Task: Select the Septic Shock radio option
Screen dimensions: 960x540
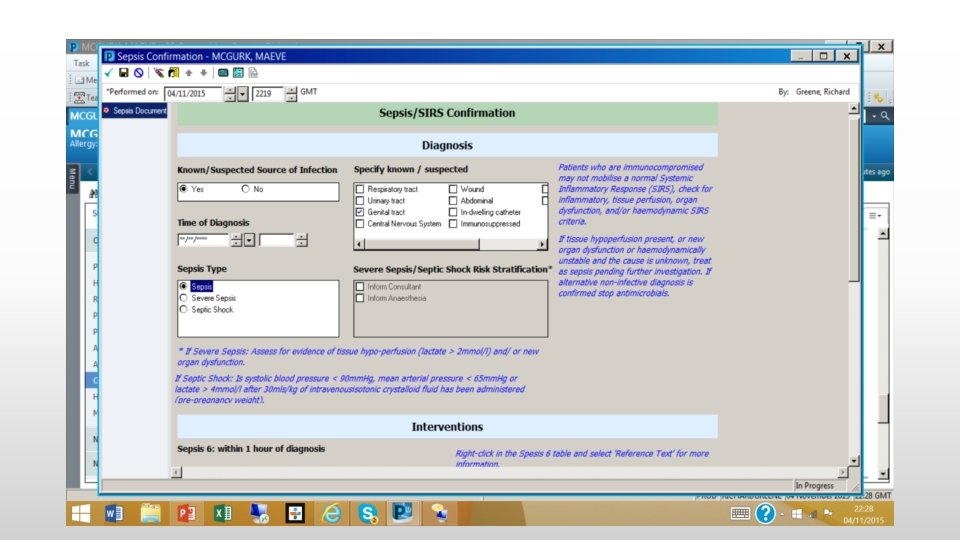Action: (184, 310)
